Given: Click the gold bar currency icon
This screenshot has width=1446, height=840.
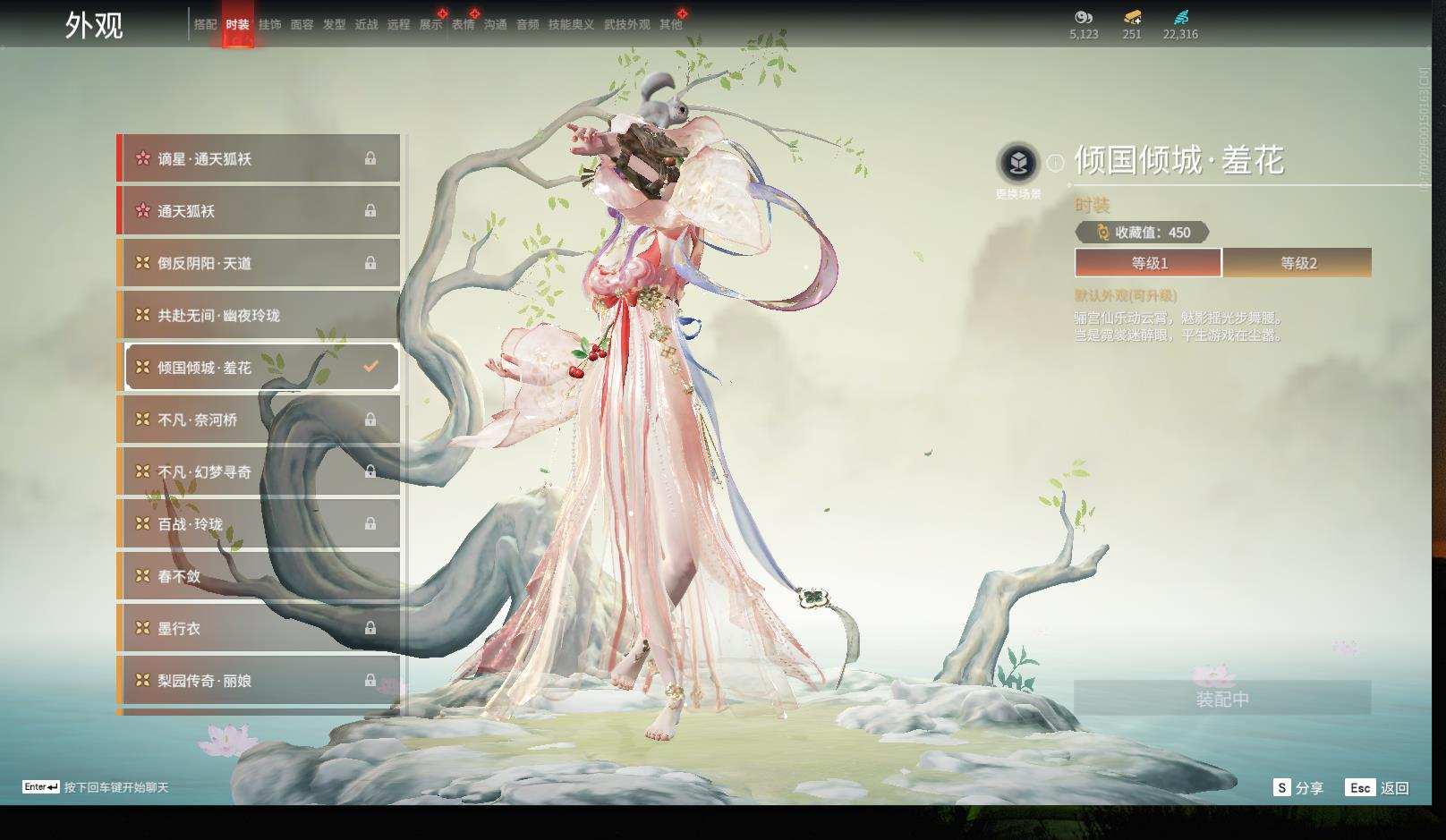Looking at the screenshot, I should coord(1132,17).
